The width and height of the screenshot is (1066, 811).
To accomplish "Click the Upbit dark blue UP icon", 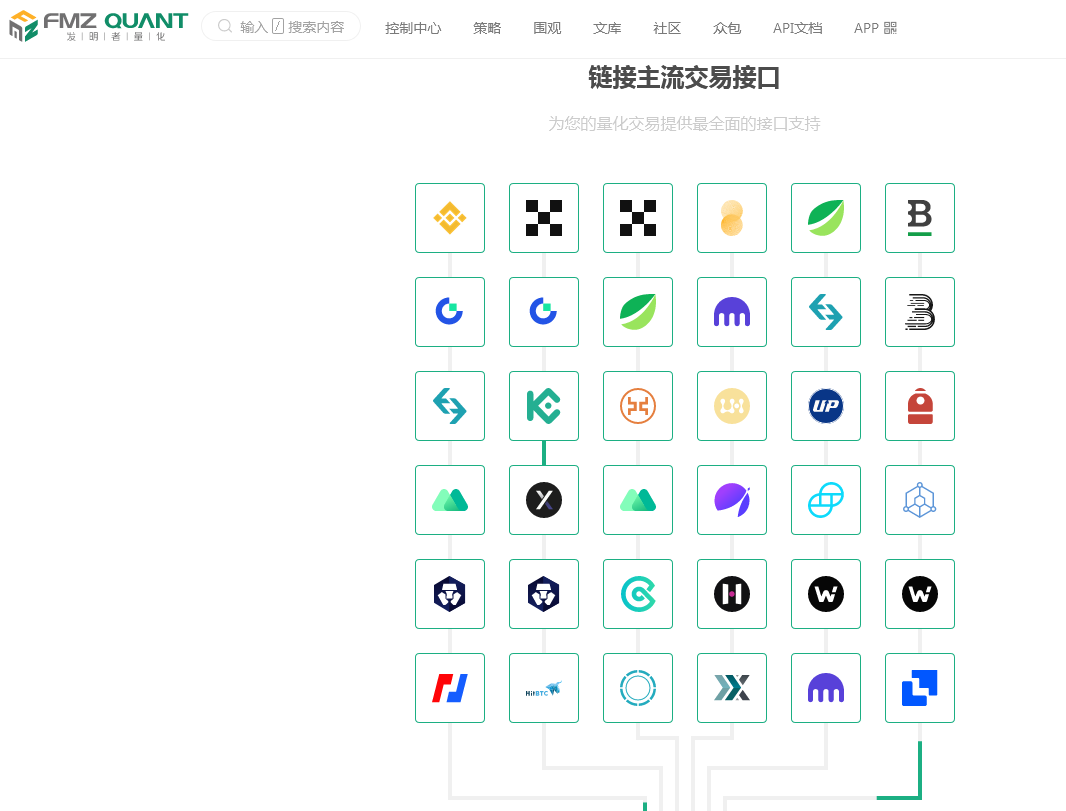I will [826, 406].
